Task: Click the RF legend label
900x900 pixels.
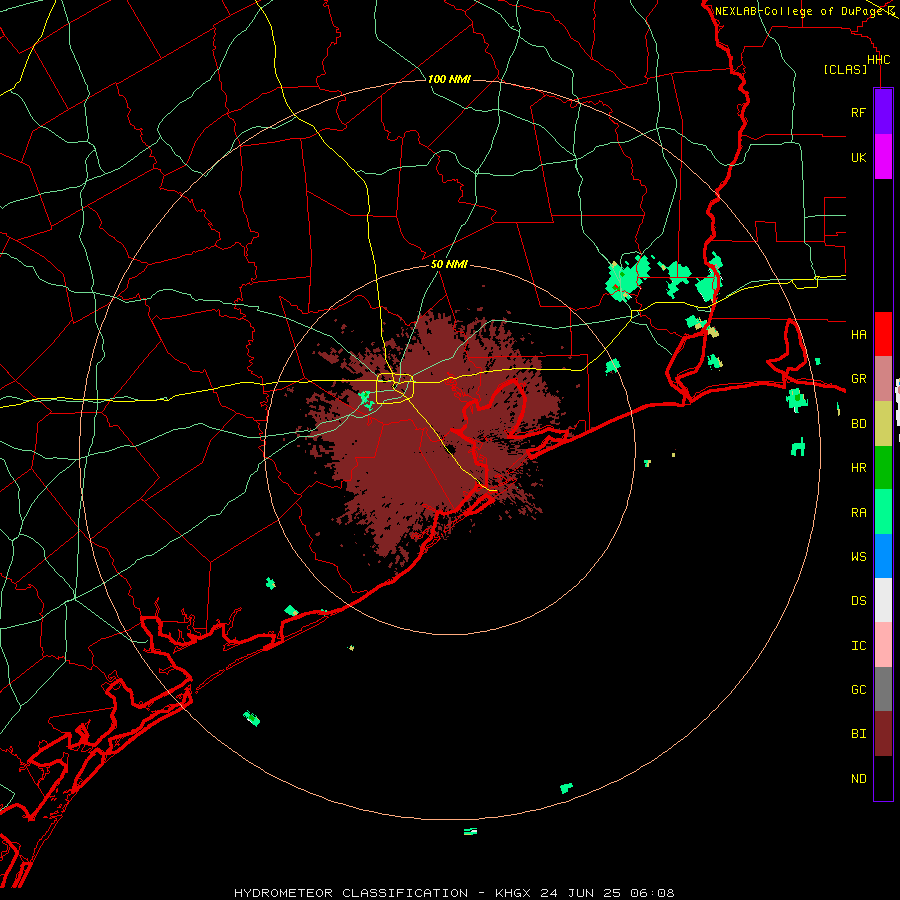Action: tap(858, 112)
